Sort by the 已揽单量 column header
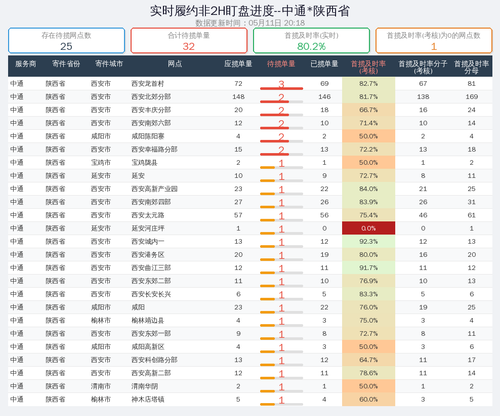This screenshot has height=416, width=500. pyautogui.click(x=324, y=64)
